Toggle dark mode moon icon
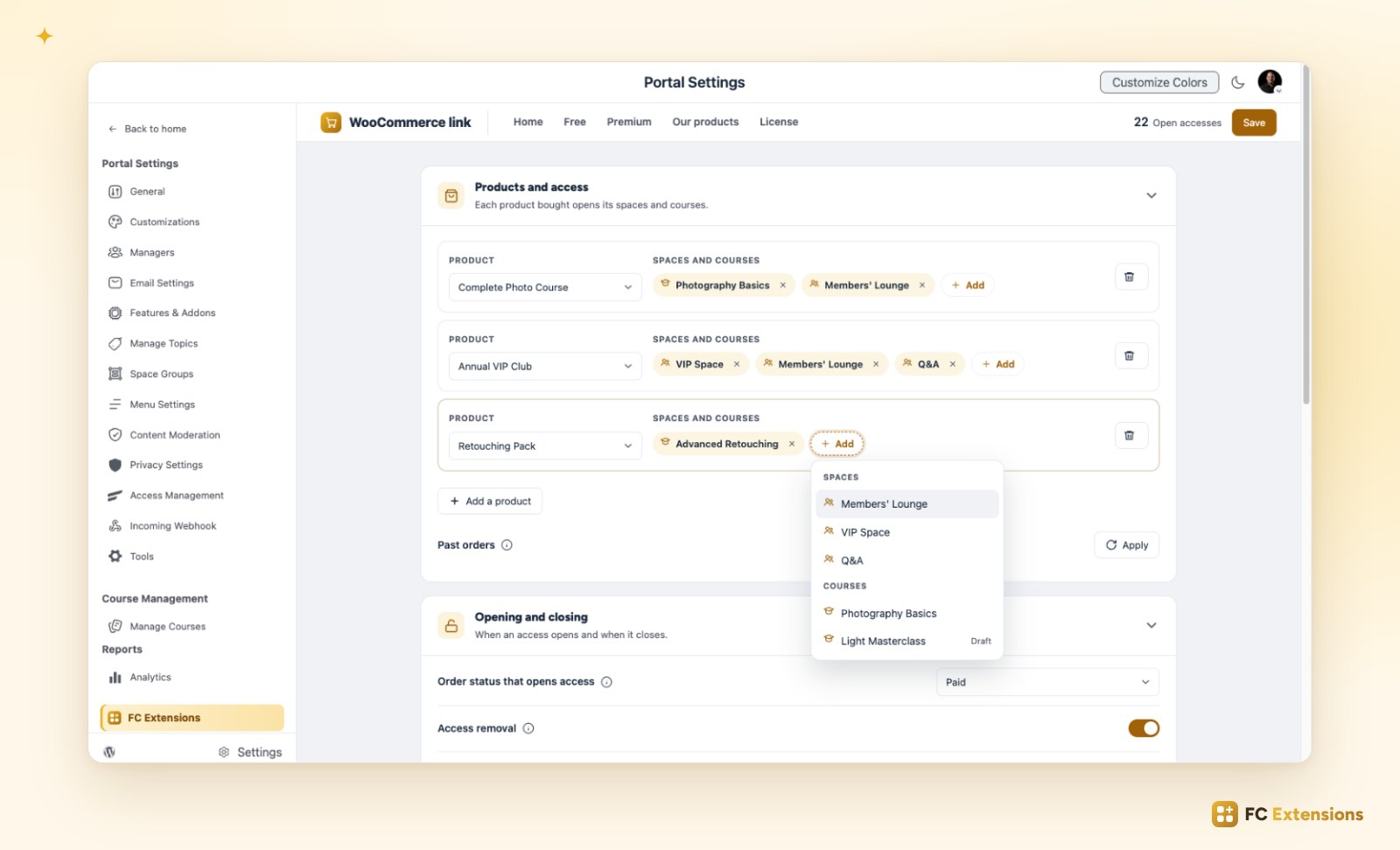Screen dimensions: 1400x850 (1237, 82)
